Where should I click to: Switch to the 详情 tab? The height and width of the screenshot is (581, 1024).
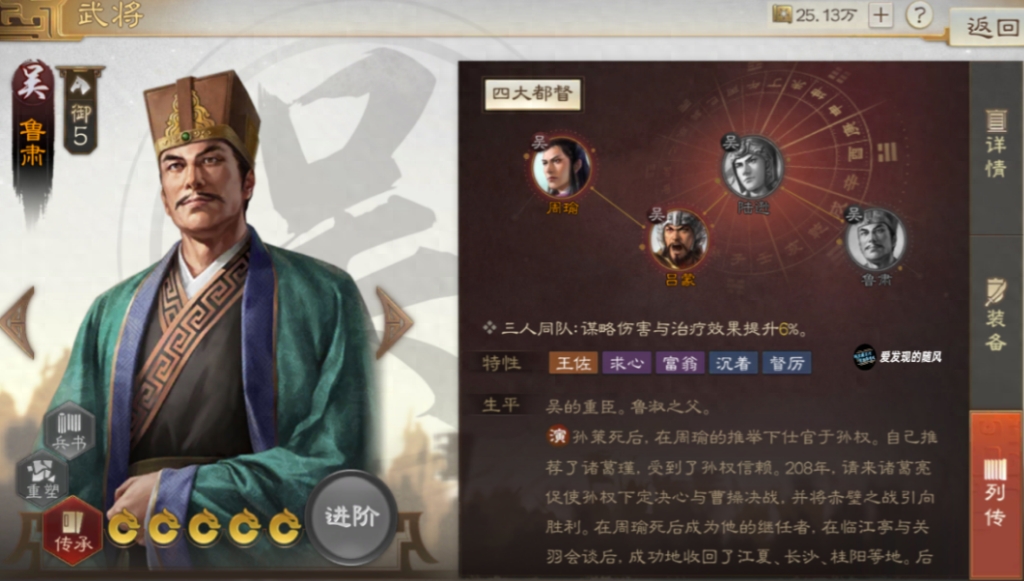coord(995,147)
